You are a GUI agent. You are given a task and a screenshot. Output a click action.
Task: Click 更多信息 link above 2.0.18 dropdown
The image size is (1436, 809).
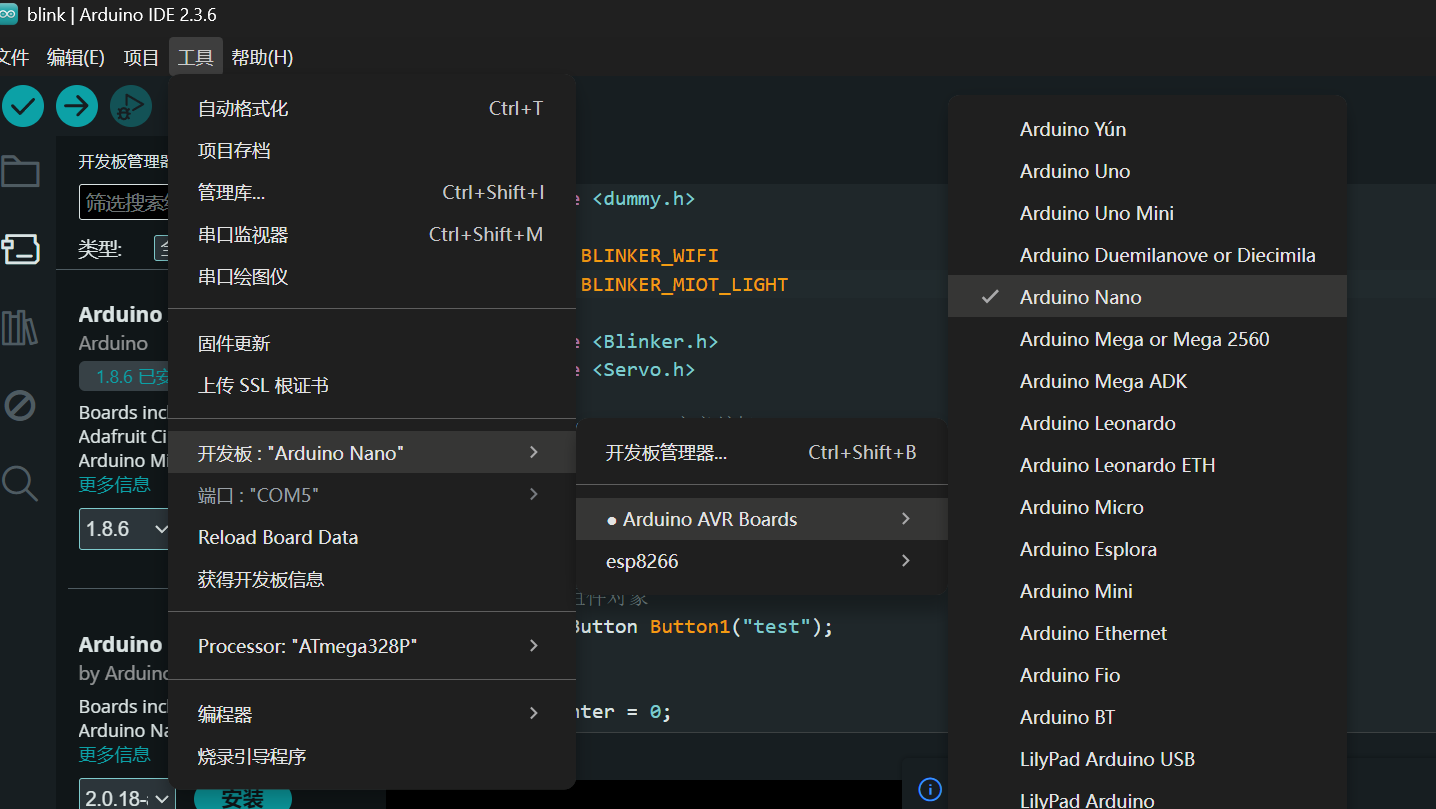(115, 754)
